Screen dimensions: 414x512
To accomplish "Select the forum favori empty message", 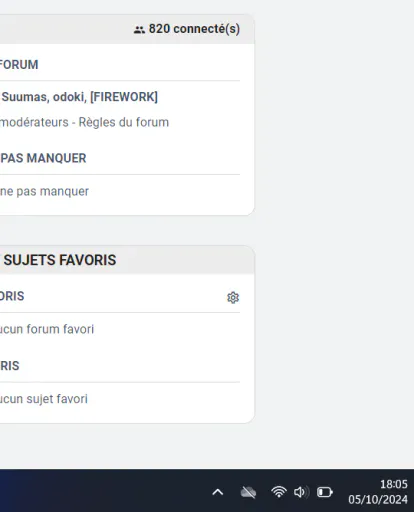I will [x=47, y=329].
